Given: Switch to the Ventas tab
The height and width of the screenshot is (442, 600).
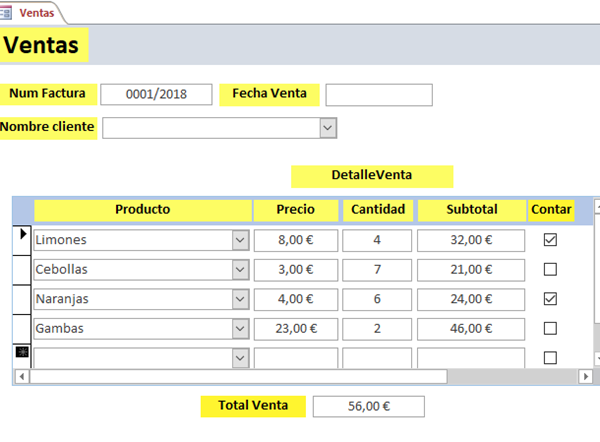Looking at the screenshot, I should pyautogui.click(x=36, y=11).
